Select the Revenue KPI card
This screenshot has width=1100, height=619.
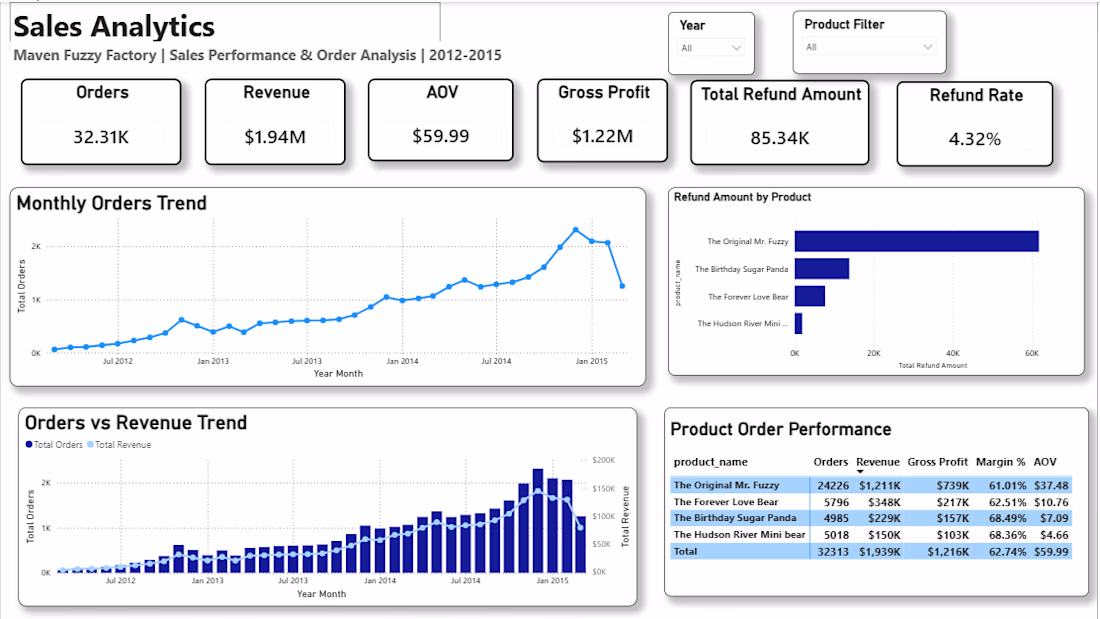pyautogui.click(x=275, y=121)
